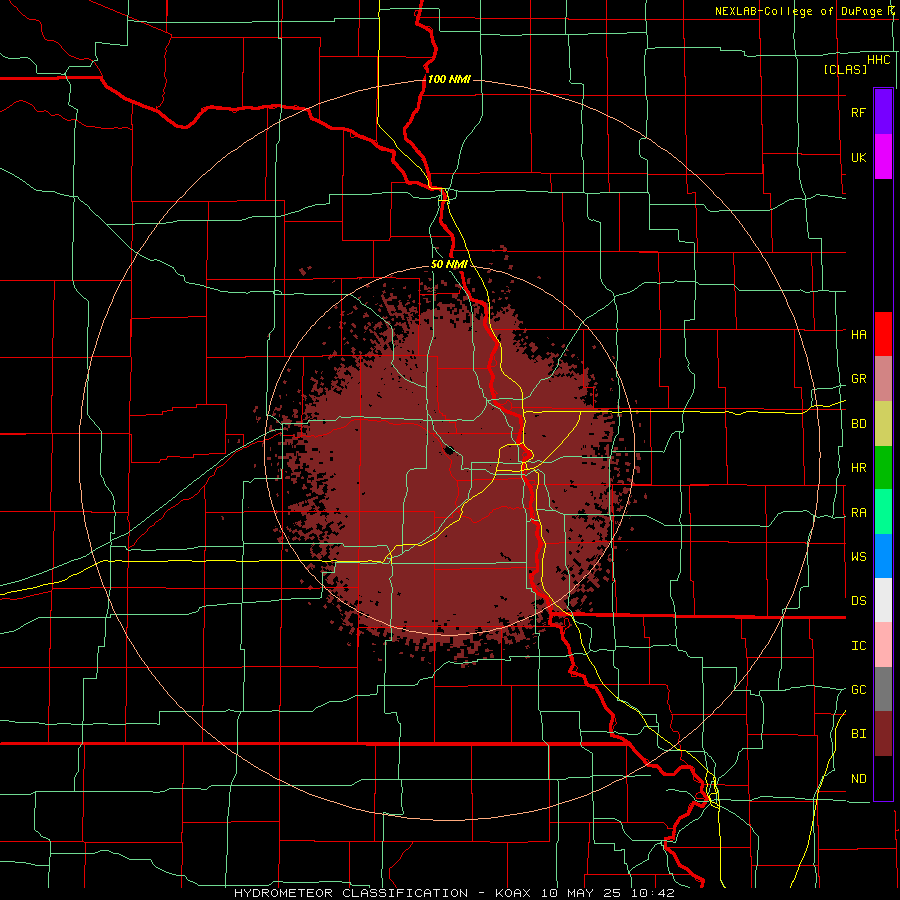This screenshot has height=900, width=900.
Task: Select the BD yellow legend block
Action: click(883, 424)
